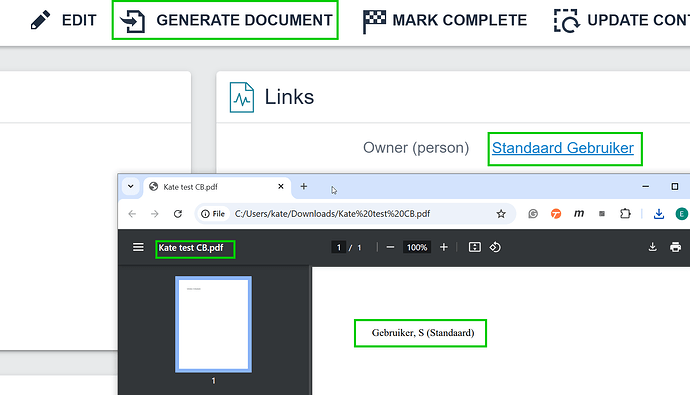The height and width of the screenshot is (395, 690).
Task: Open a new browser tab
Action: (x=304, y=187)
